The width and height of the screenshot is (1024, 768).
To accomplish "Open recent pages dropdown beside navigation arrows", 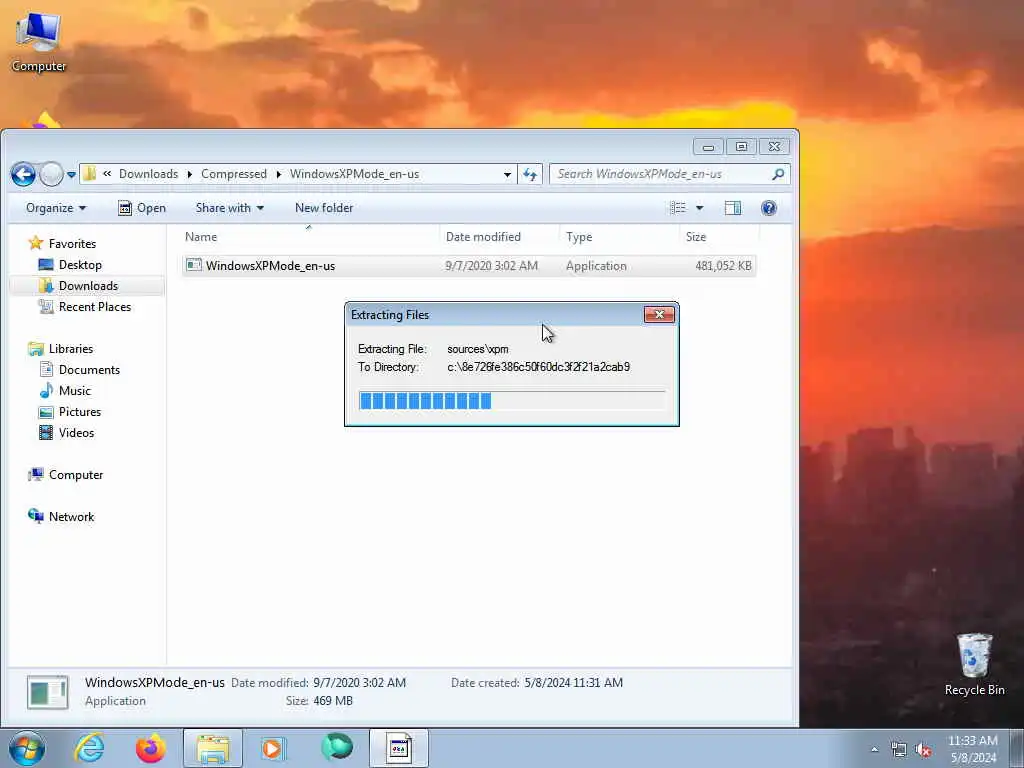I will pyautogui.click(x=71, y=175).
